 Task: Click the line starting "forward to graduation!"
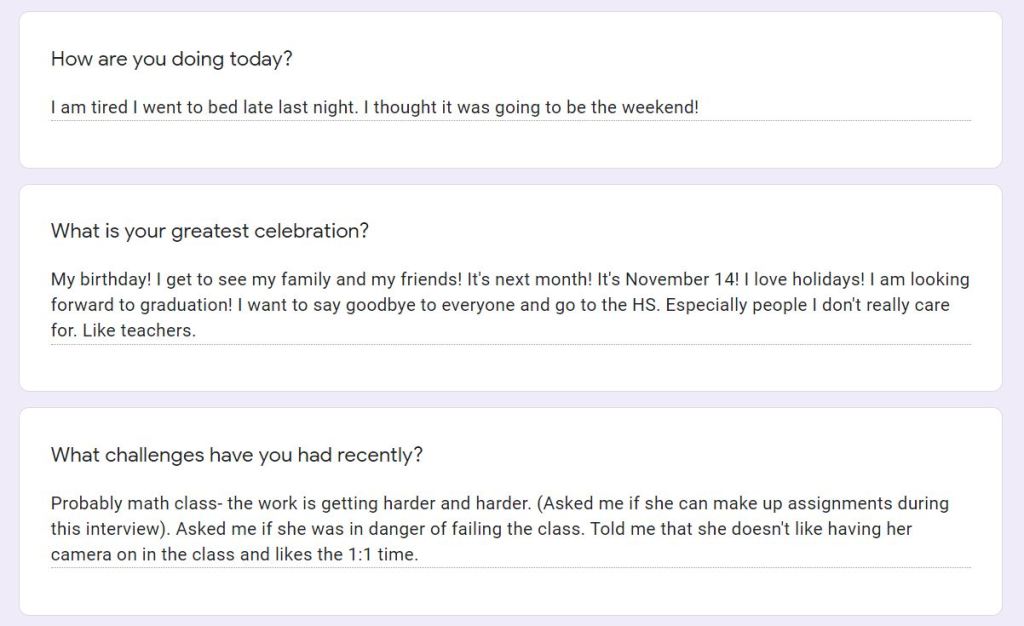(500, 305)
